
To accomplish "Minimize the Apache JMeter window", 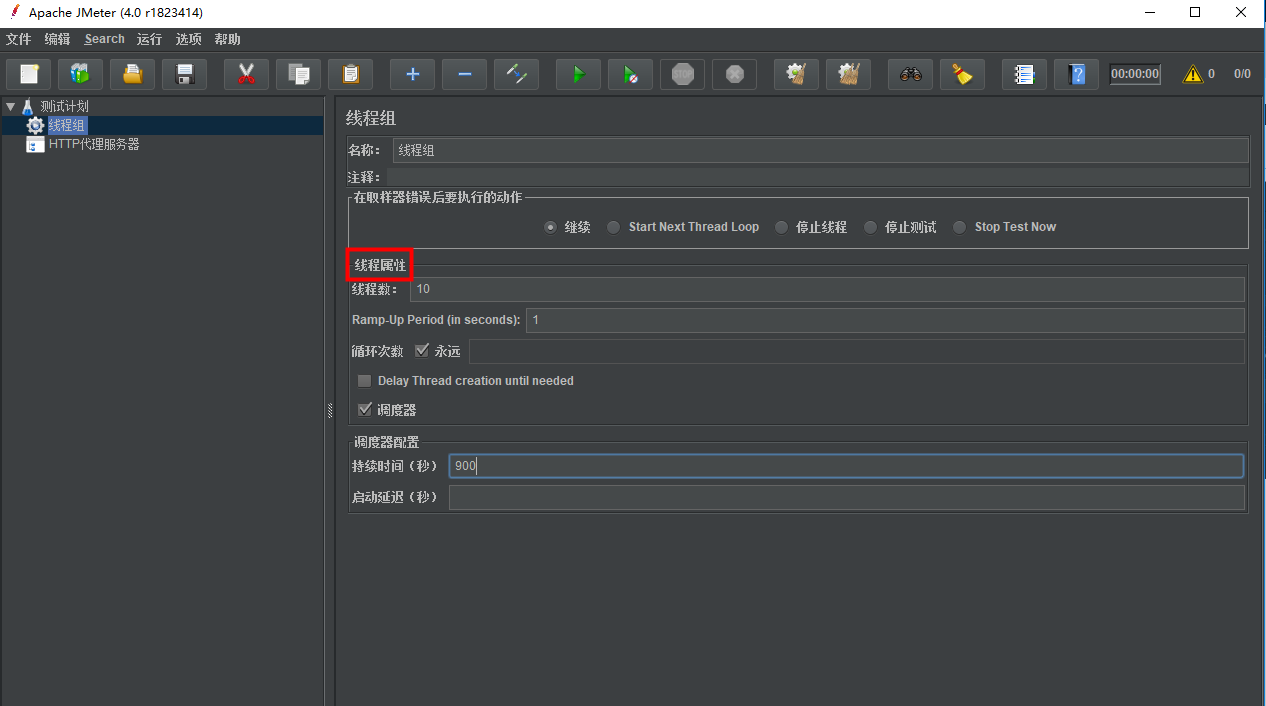I will (x=1149, y=13).
